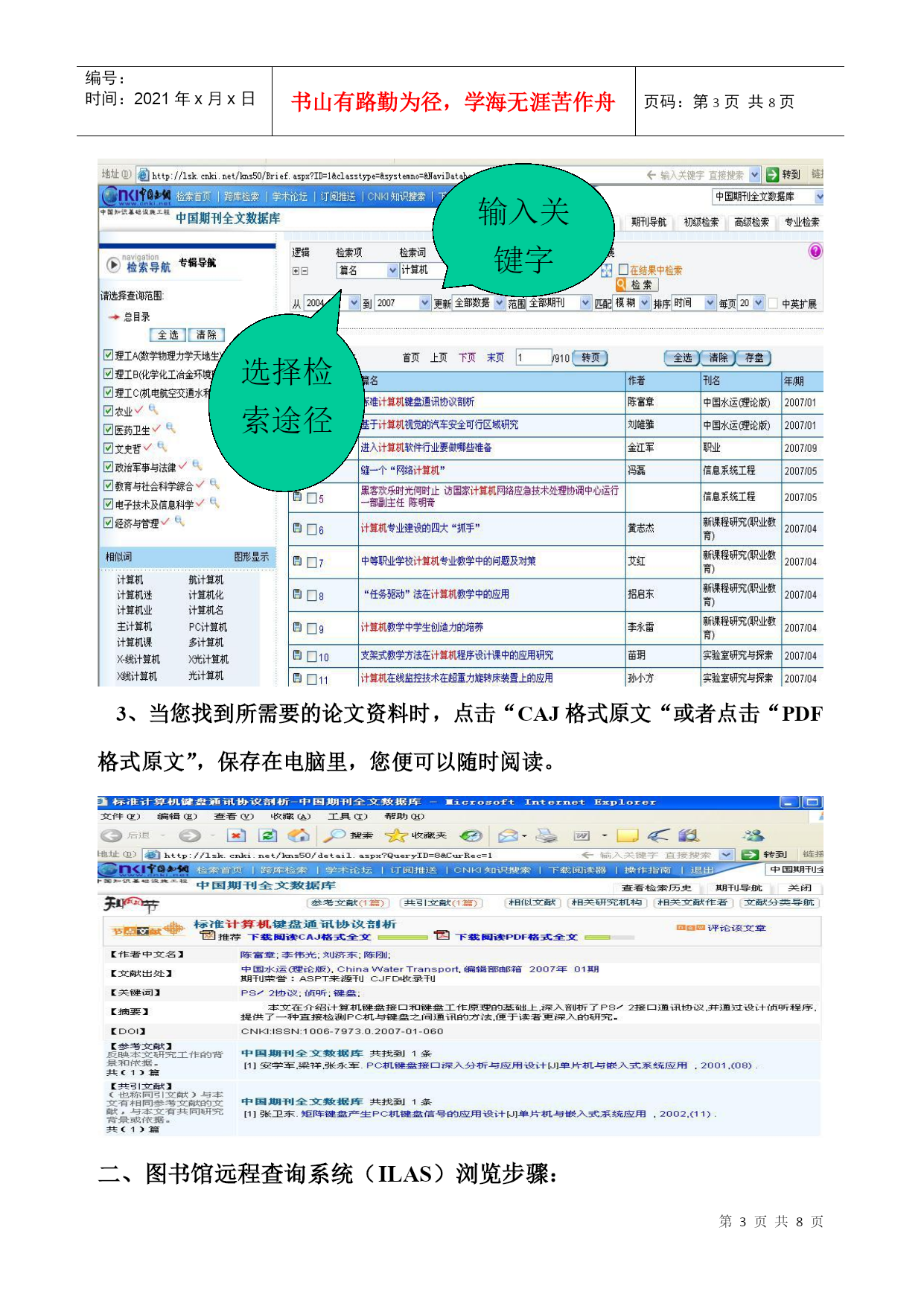The image size is (924, 1306).
Task: Click the green rating bar after the CAJ download link
Action: point(404,937)
